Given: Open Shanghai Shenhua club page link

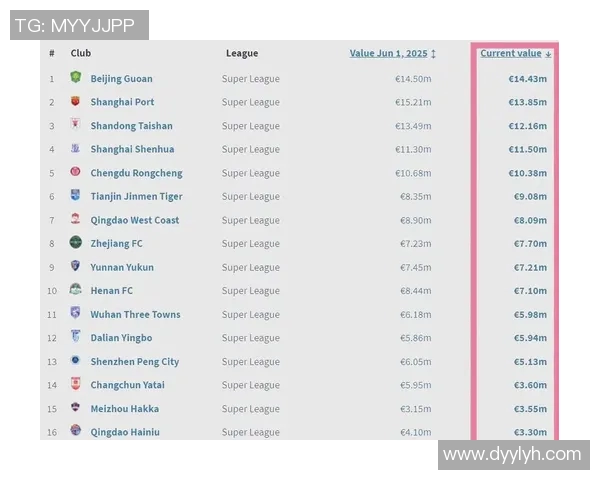Looking at the screenshot, I should [132, 149].
